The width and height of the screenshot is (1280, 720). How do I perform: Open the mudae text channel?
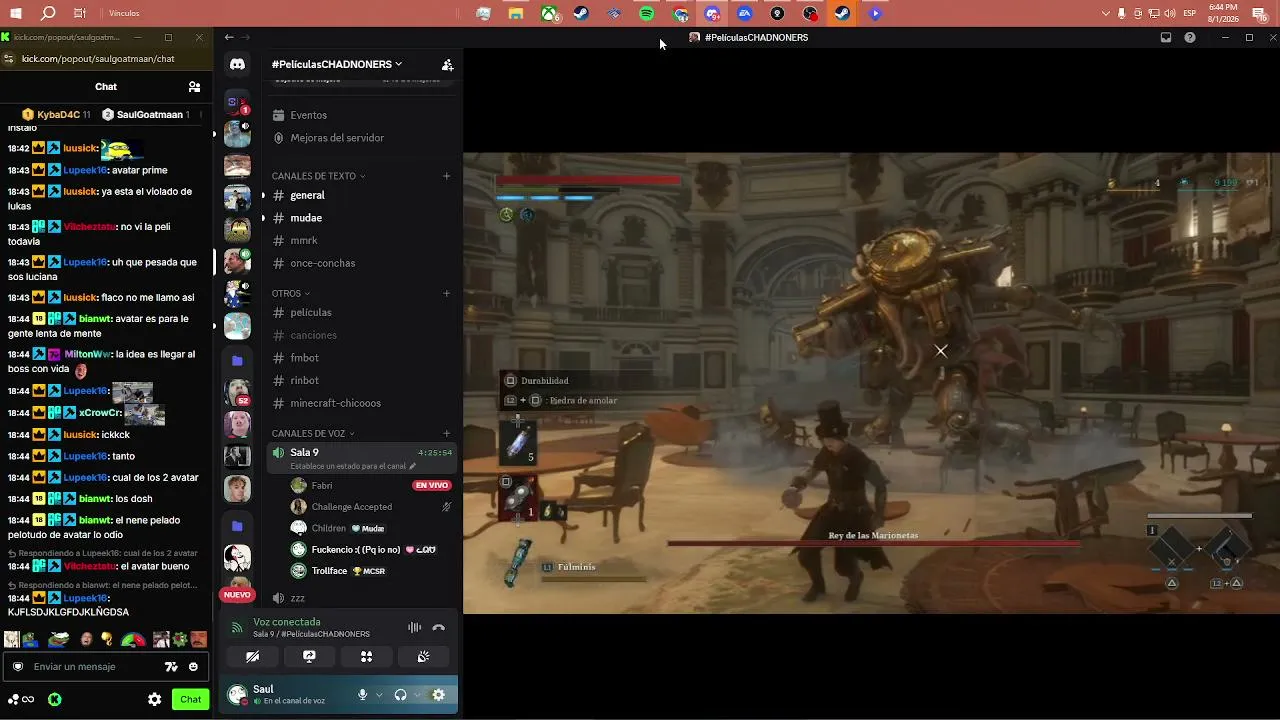tap(362, 218)
